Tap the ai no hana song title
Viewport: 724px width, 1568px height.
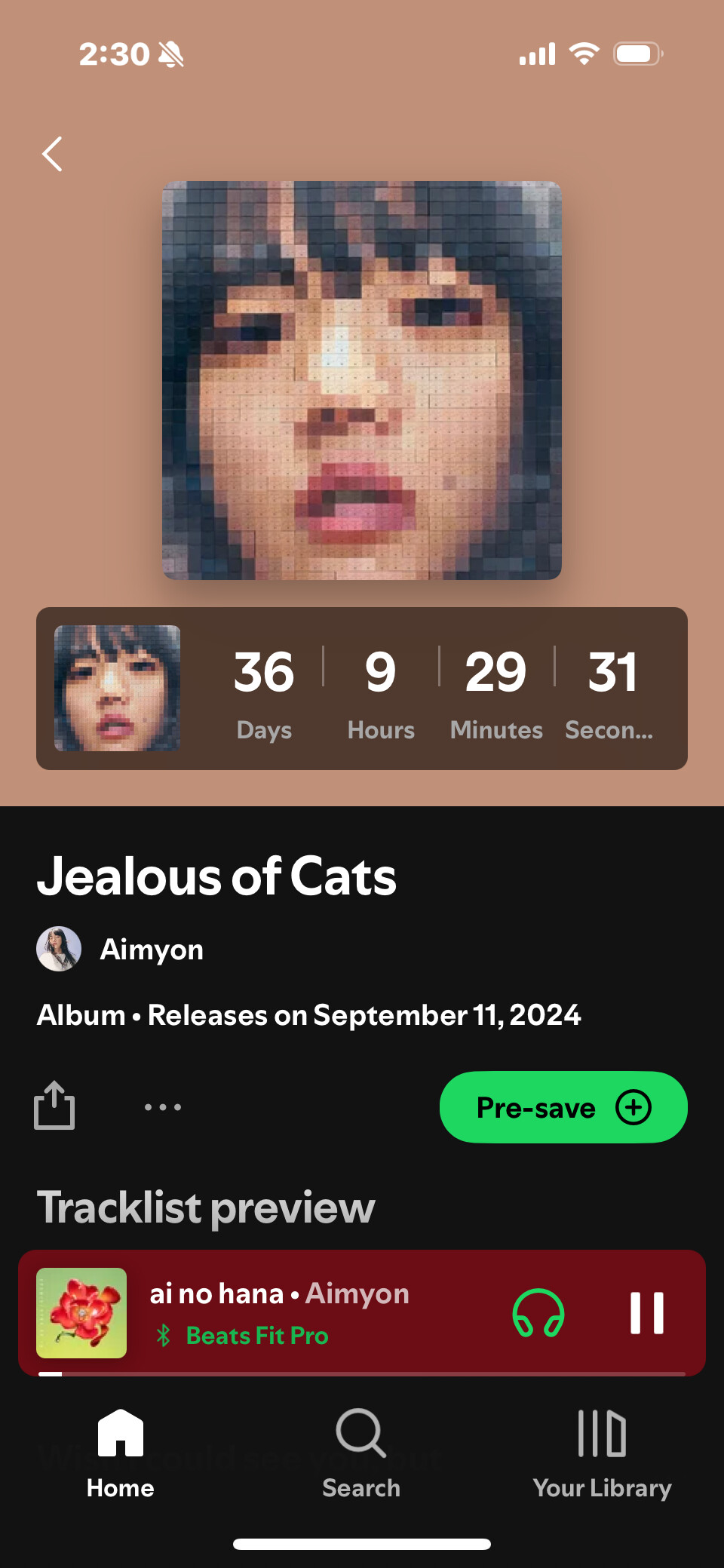216,1293
